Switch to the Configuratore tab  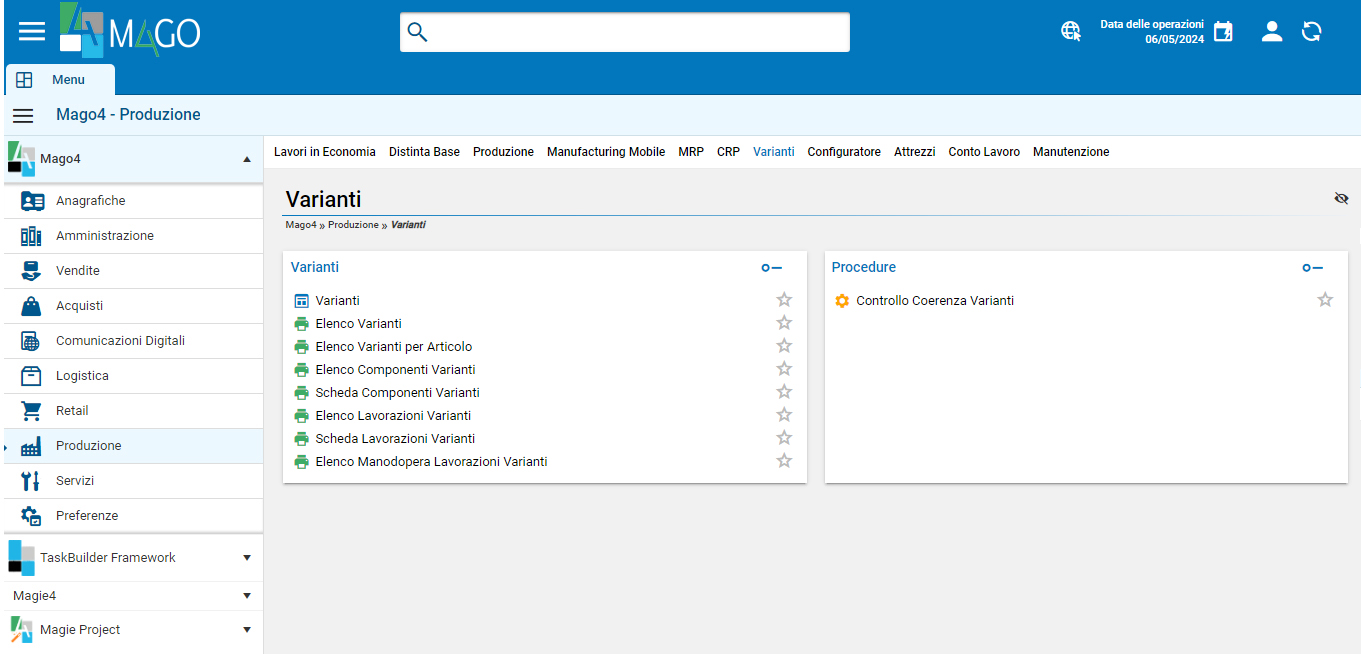pyautogui.click(x=844, y=152)
